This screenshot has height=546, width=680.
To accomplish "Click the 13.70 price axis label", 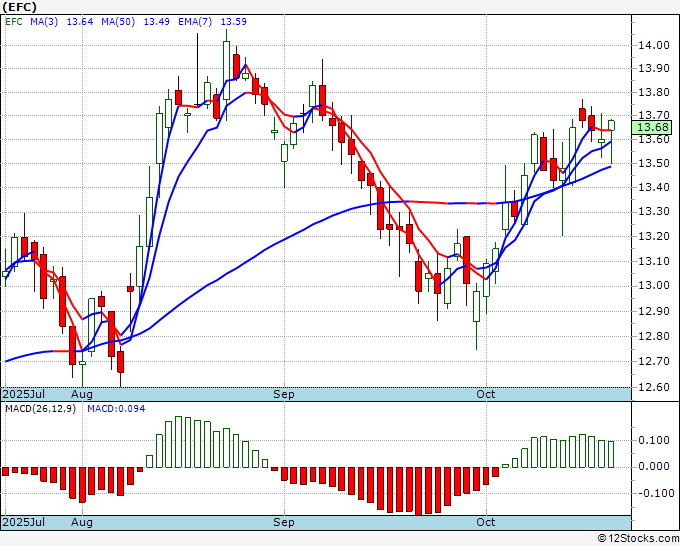I will 654,115.
